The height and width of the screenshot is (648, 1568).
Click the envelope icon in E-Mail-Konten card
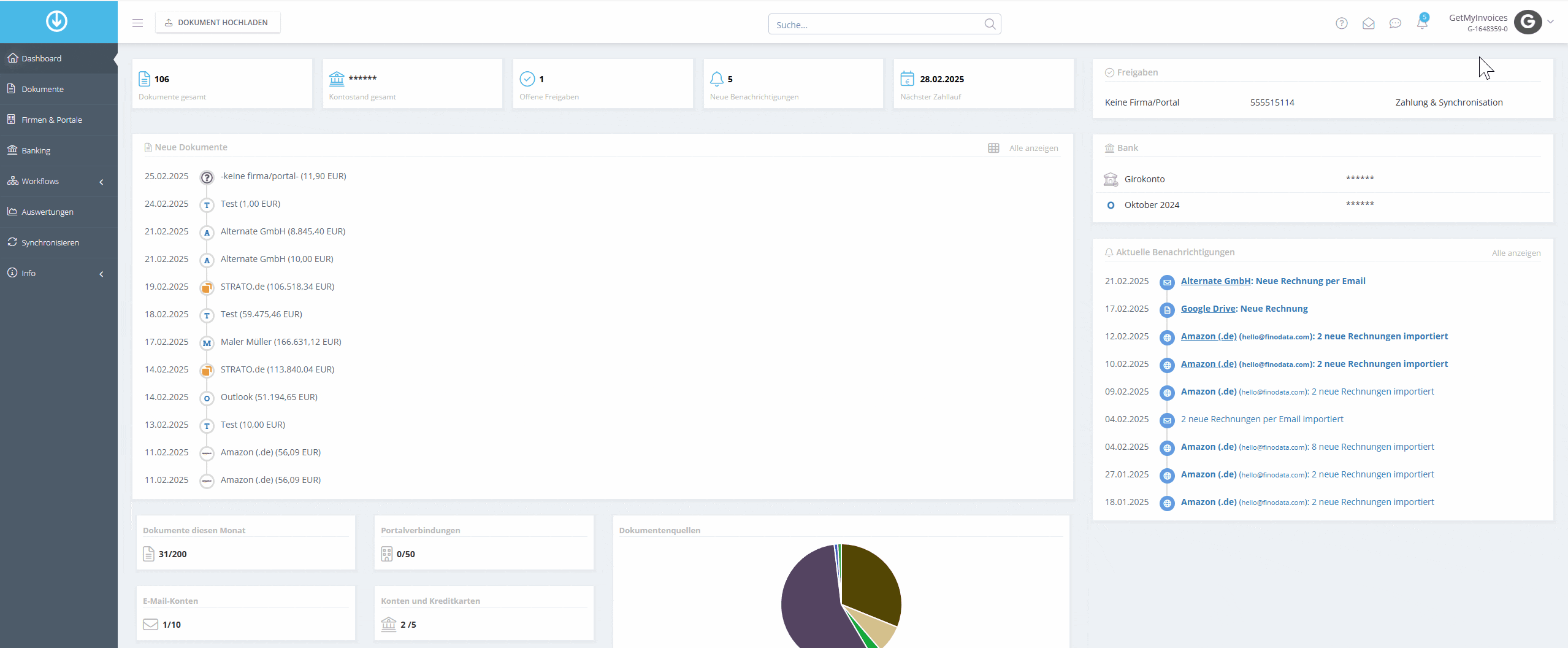(x=150, y=624)
